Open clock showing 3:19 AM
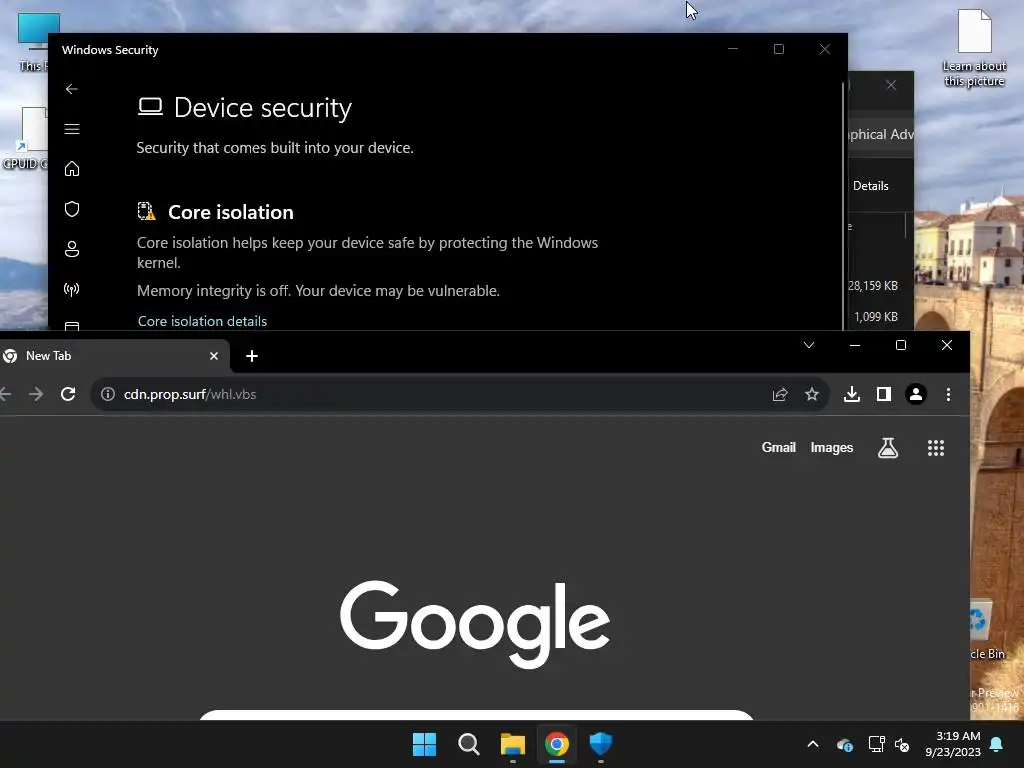Viewport: 1024px width, 768px height. click(x=953, y=744)
